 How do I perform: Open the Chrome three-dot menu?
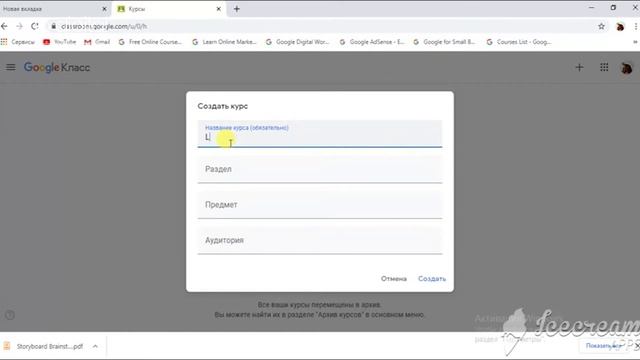636,27
